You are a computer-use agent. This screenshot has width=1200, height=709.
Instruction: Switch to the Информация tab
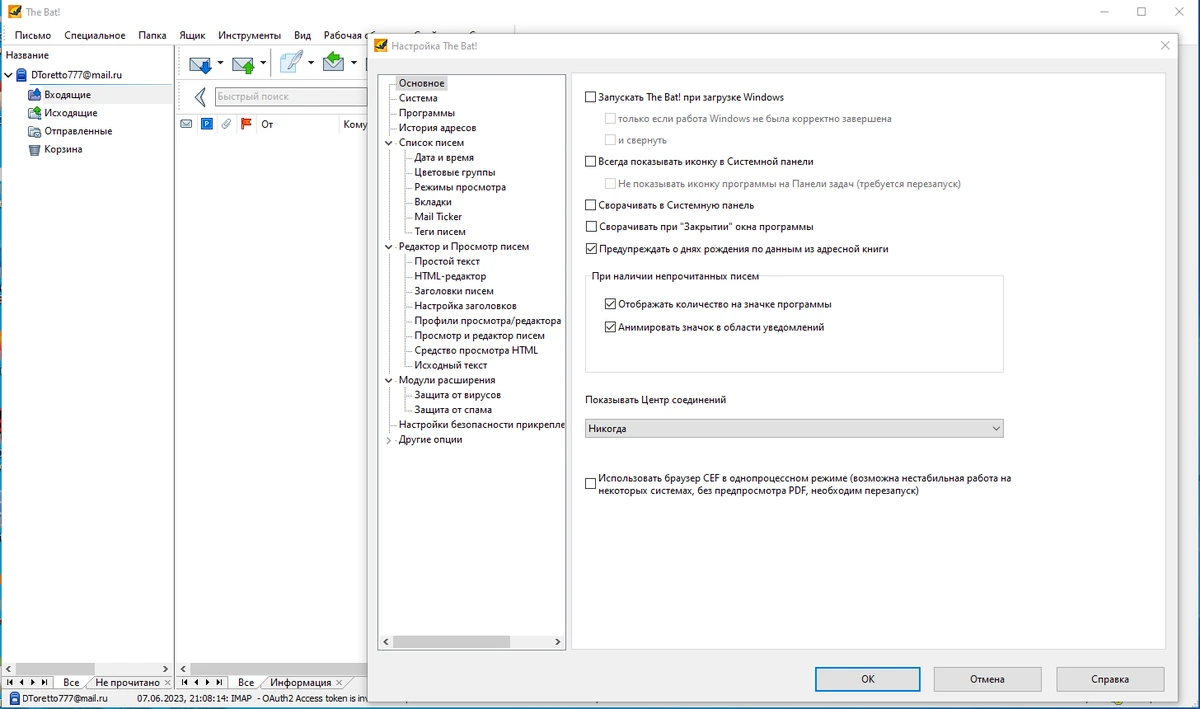301,683
